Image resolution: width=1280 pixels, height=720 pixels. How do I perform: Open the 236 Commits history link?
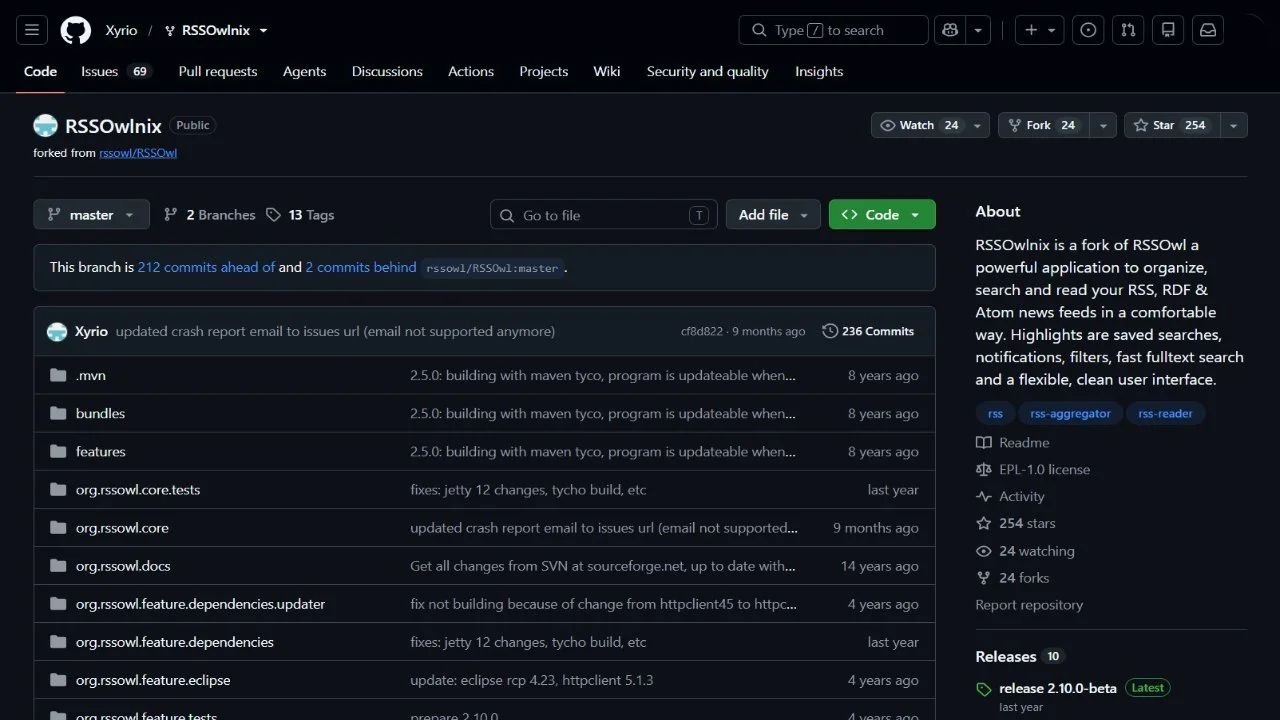pyautogui.click(x=868, y=331)
